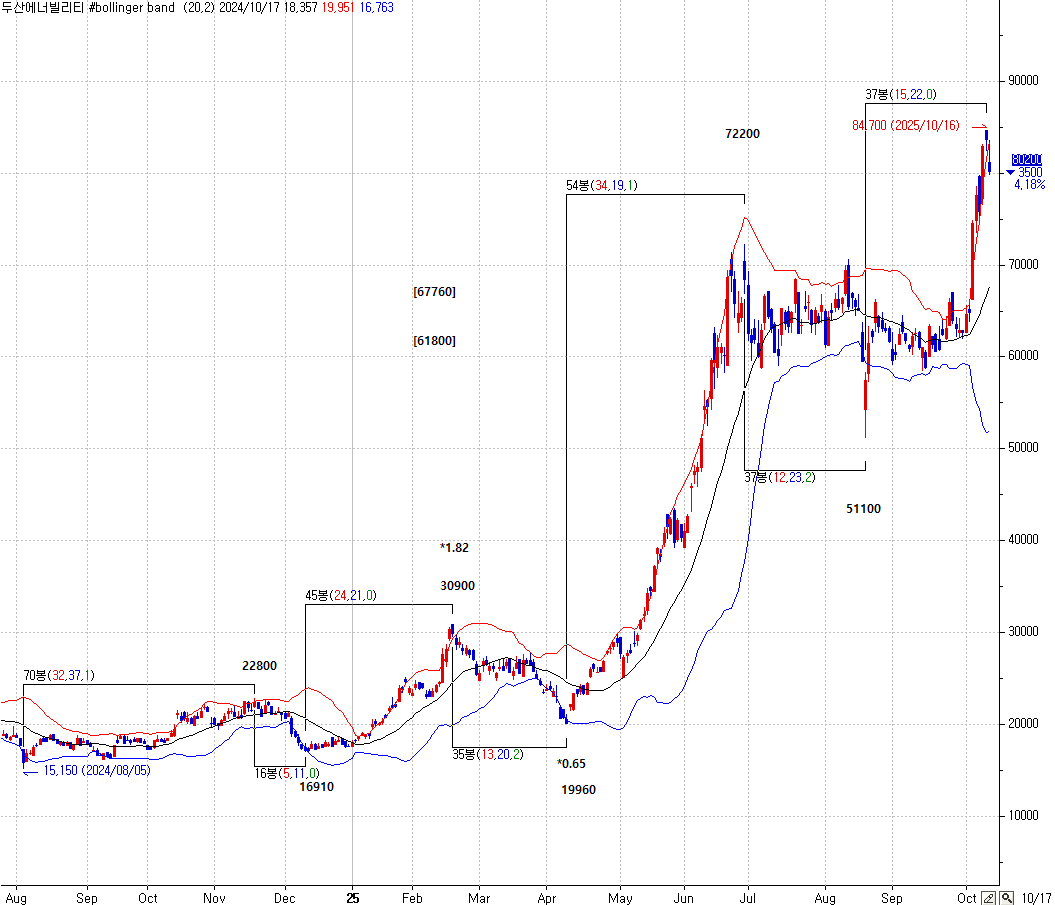Click the 16봉(5,11,0) bar count label

(x=287, y=773)
